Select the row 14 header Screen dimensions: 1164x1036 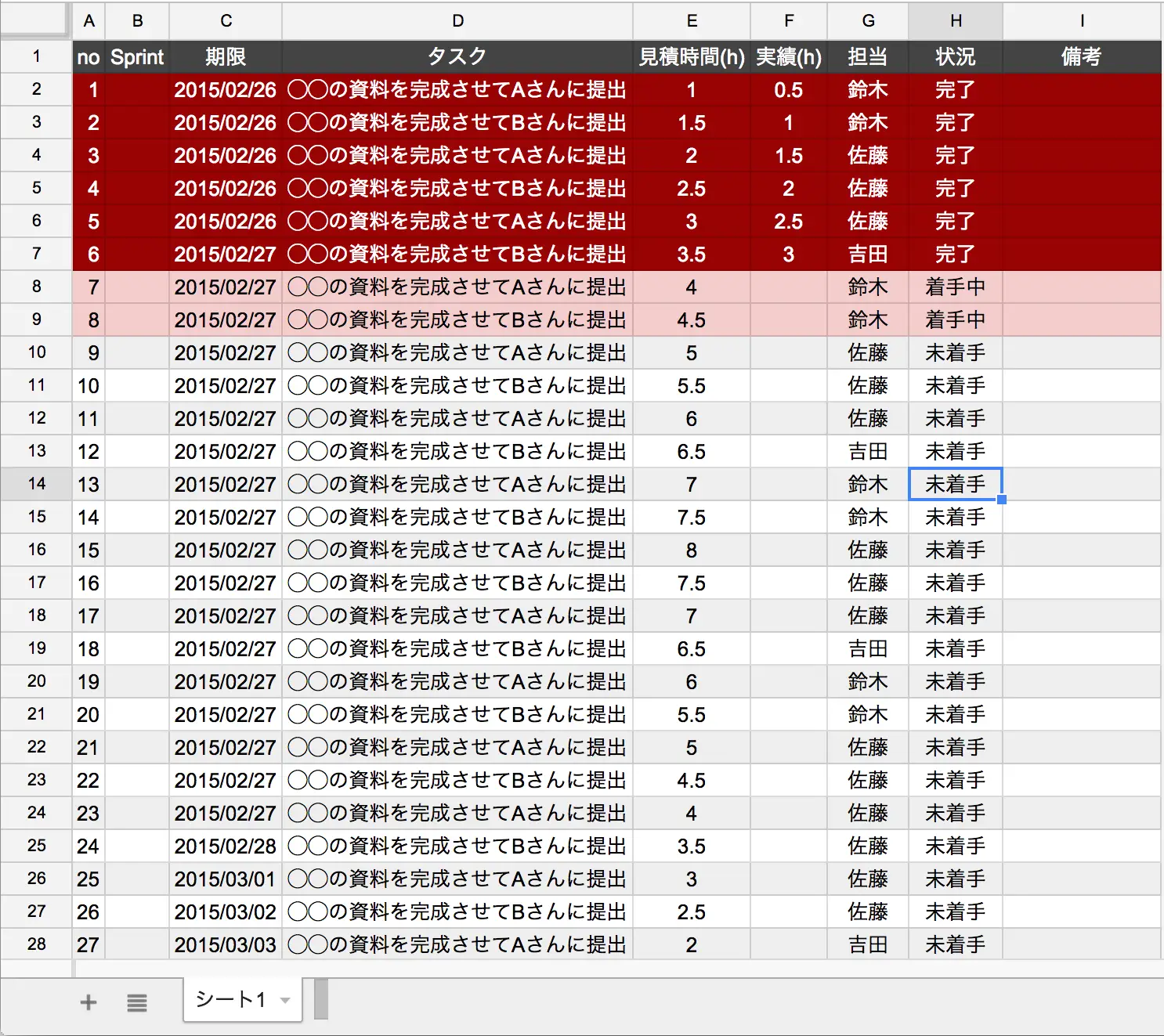pos(36,484)
